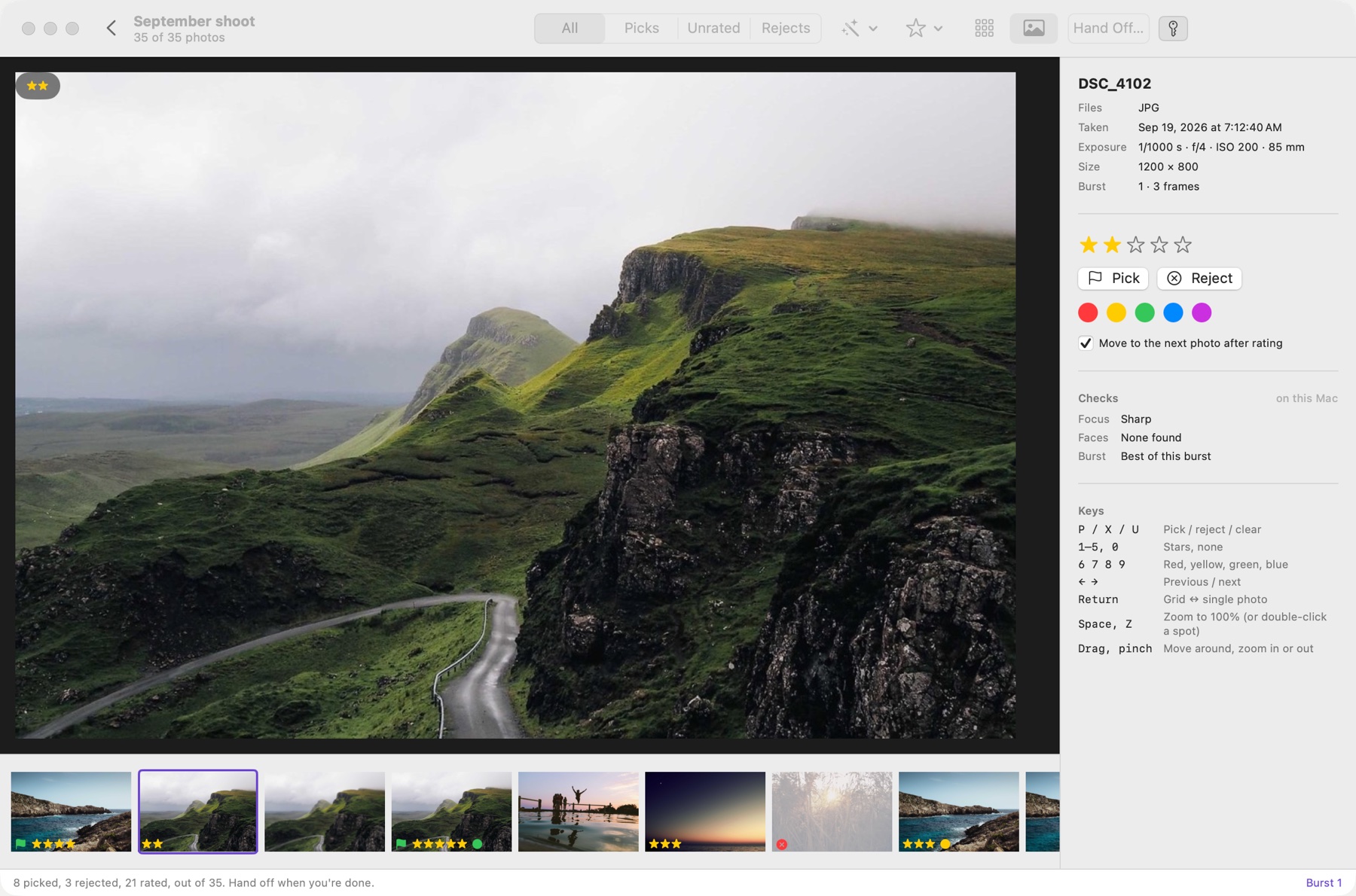Select the four-star coastal thumbnail with a green flag

click(x=71, y=812)
